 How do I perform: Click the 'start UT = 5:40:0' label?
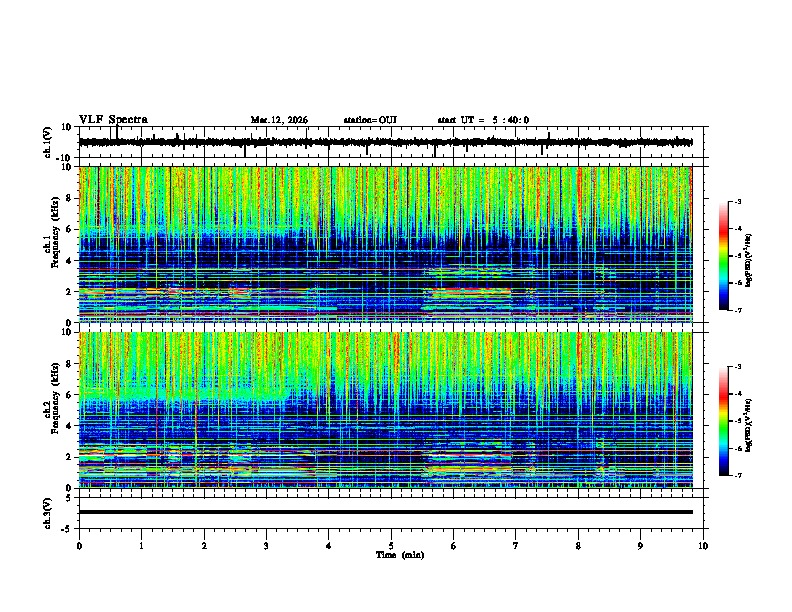(483, 120)
